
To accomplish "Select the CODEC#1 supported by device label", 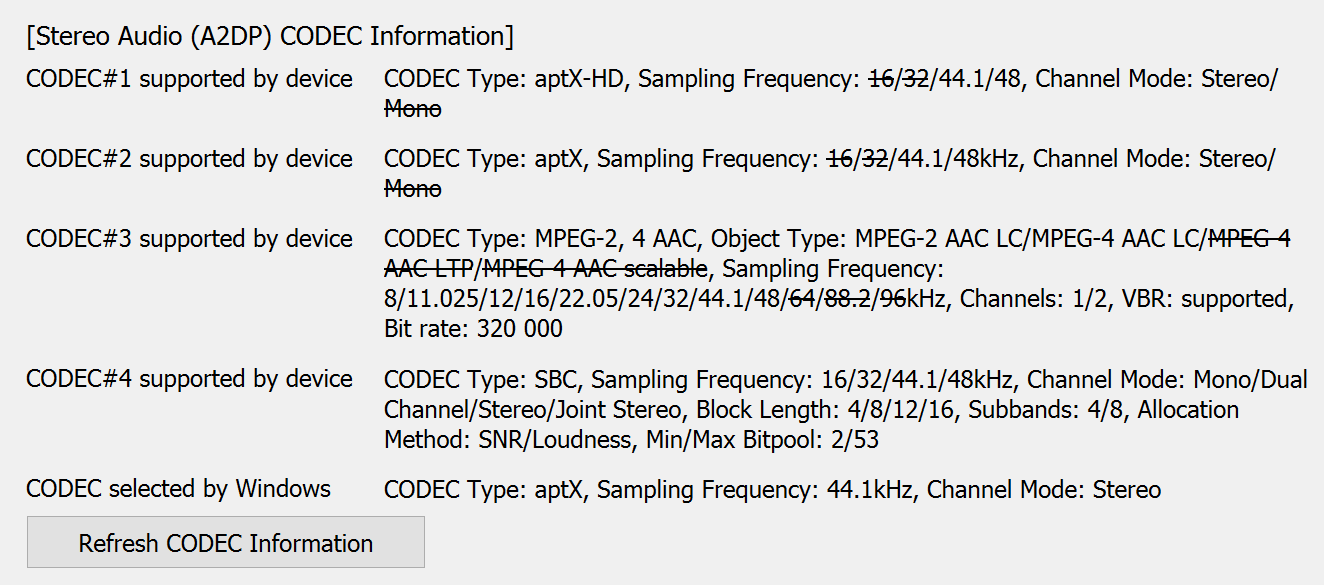I will [189, 79].
